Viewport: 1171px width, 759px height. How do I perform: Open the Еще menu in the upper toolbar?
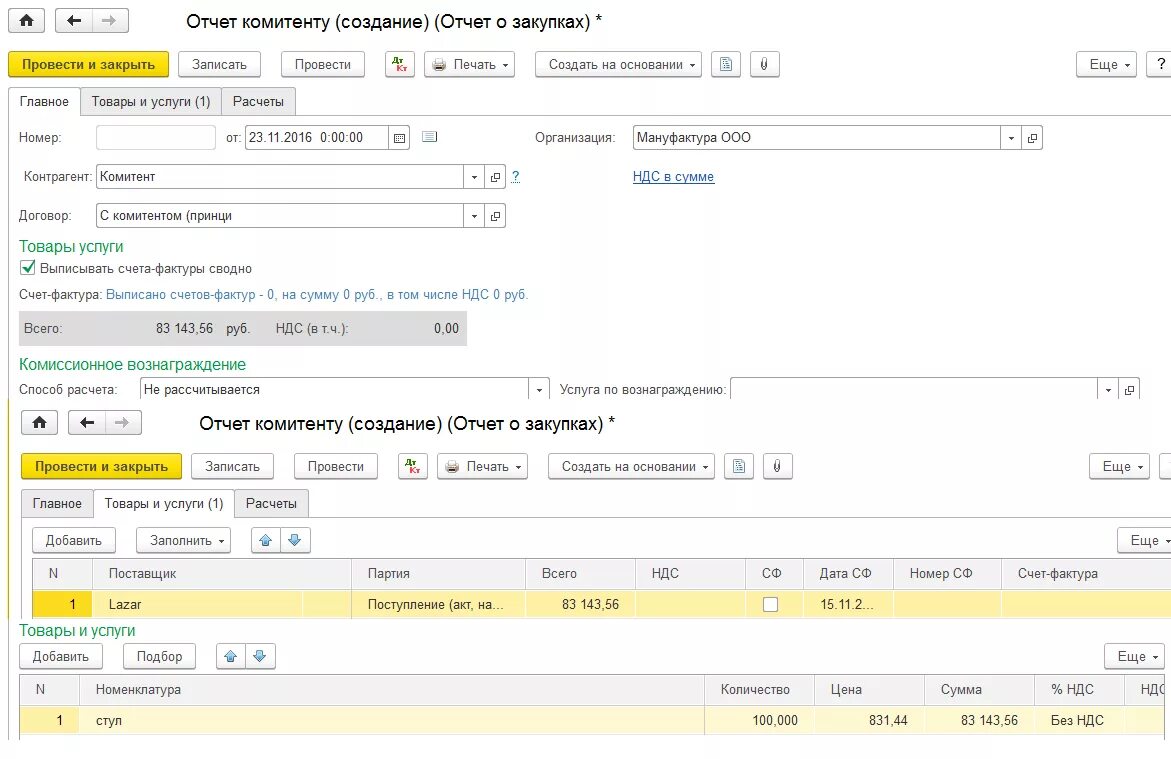(x=1106, y=64)
